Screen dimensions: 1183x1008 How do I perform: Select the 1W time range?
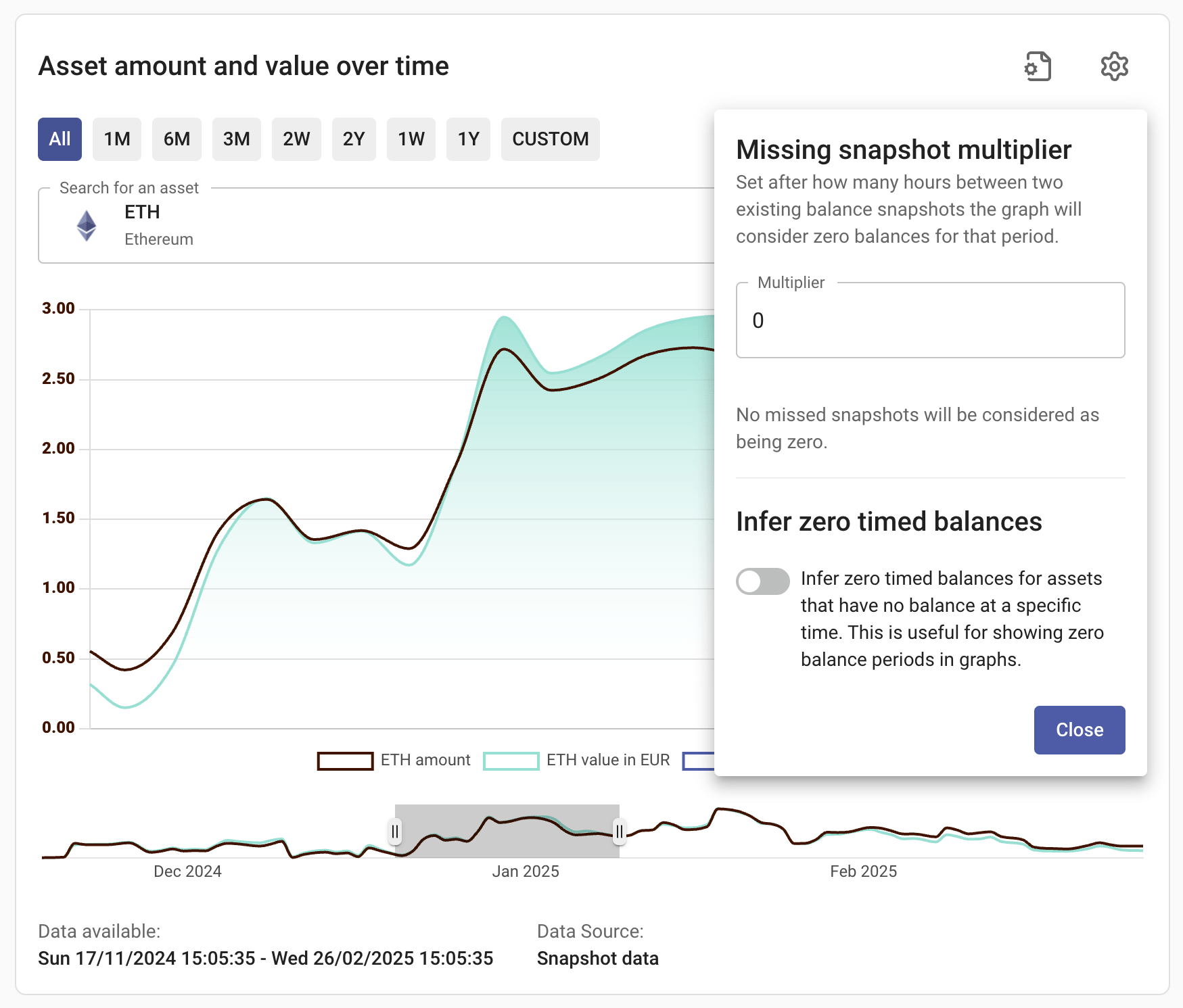point(411,139)
